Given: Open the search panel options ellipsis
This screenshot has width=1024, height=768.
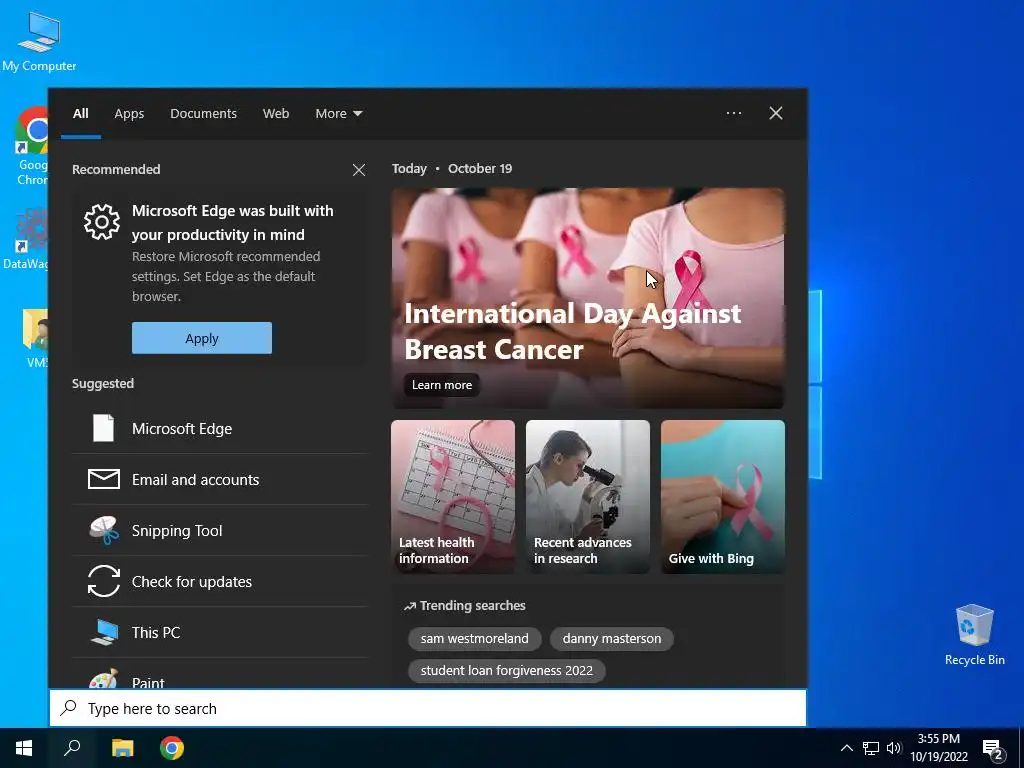Looking at the screenshot, I should 733,113.
